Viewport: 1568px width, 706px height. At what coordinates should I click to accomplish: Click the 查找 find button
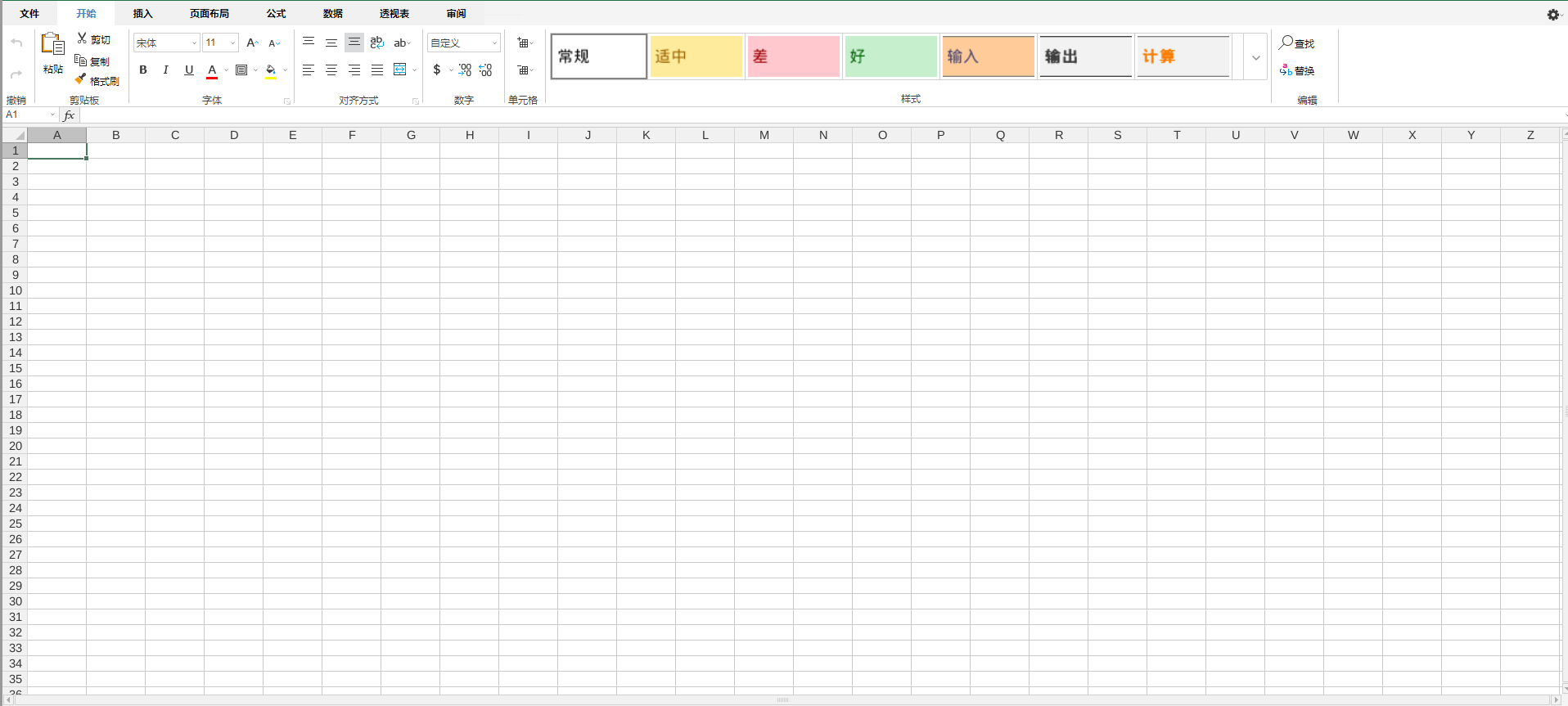click(x=1297, y=43)
